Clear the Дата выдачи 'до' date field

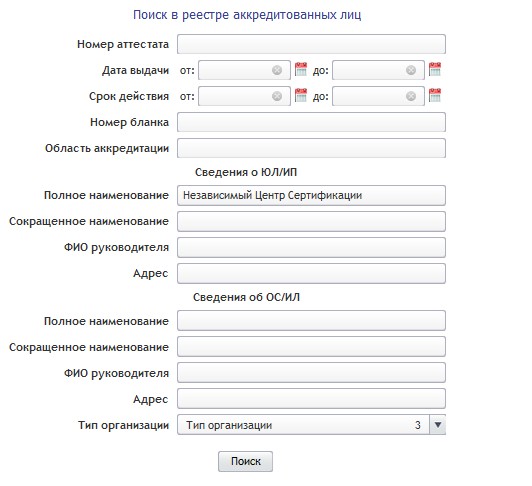pos(411,70)
